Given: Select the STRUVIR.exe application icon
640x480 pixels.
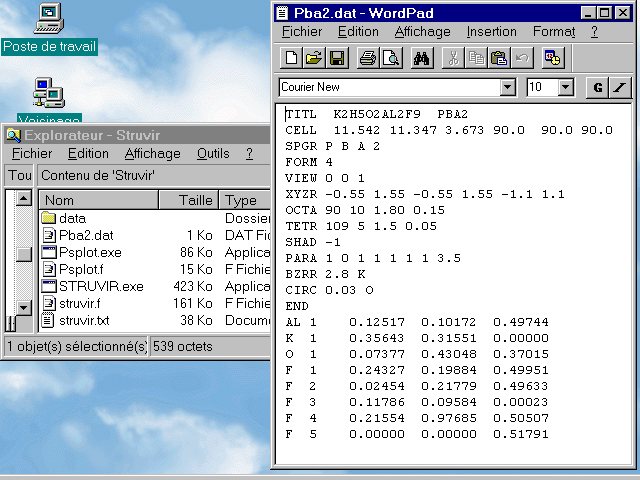Looking at the screenshot, I should click(x=49, y=286).
